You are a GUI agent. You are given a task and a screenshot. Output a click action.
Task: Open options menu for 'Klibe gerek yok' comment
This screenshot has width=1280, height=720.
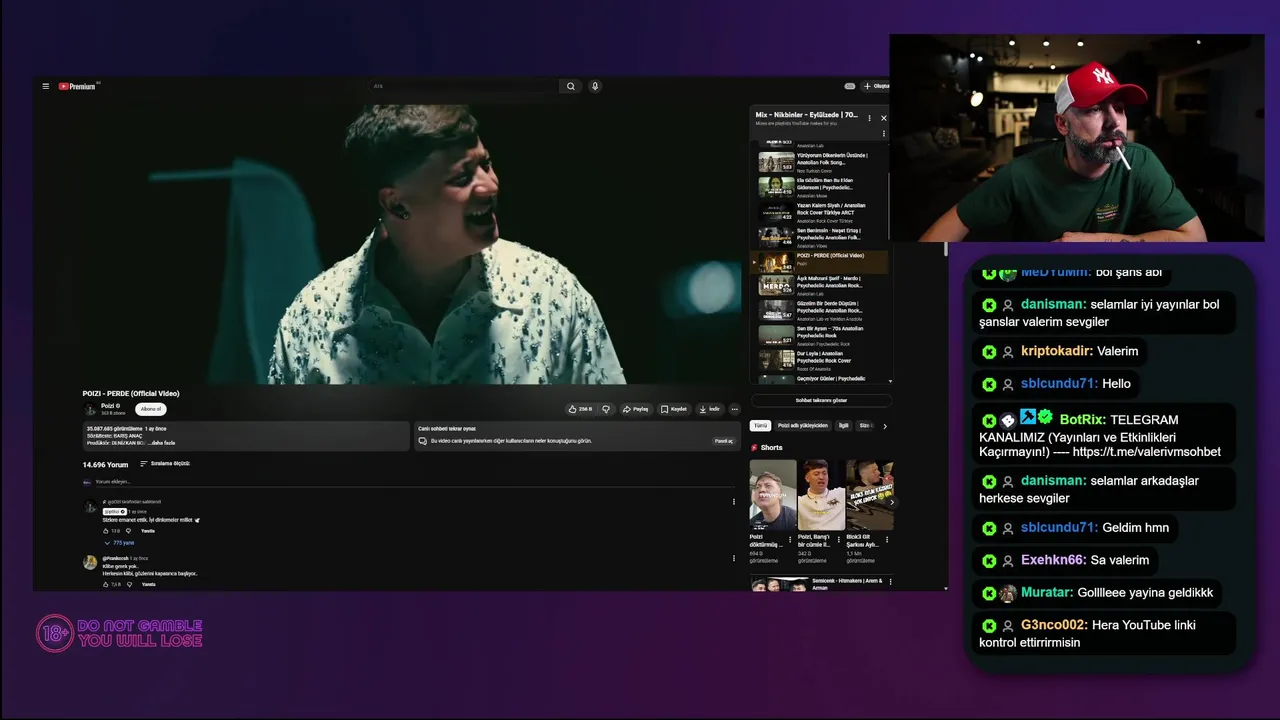pos(733,558)
